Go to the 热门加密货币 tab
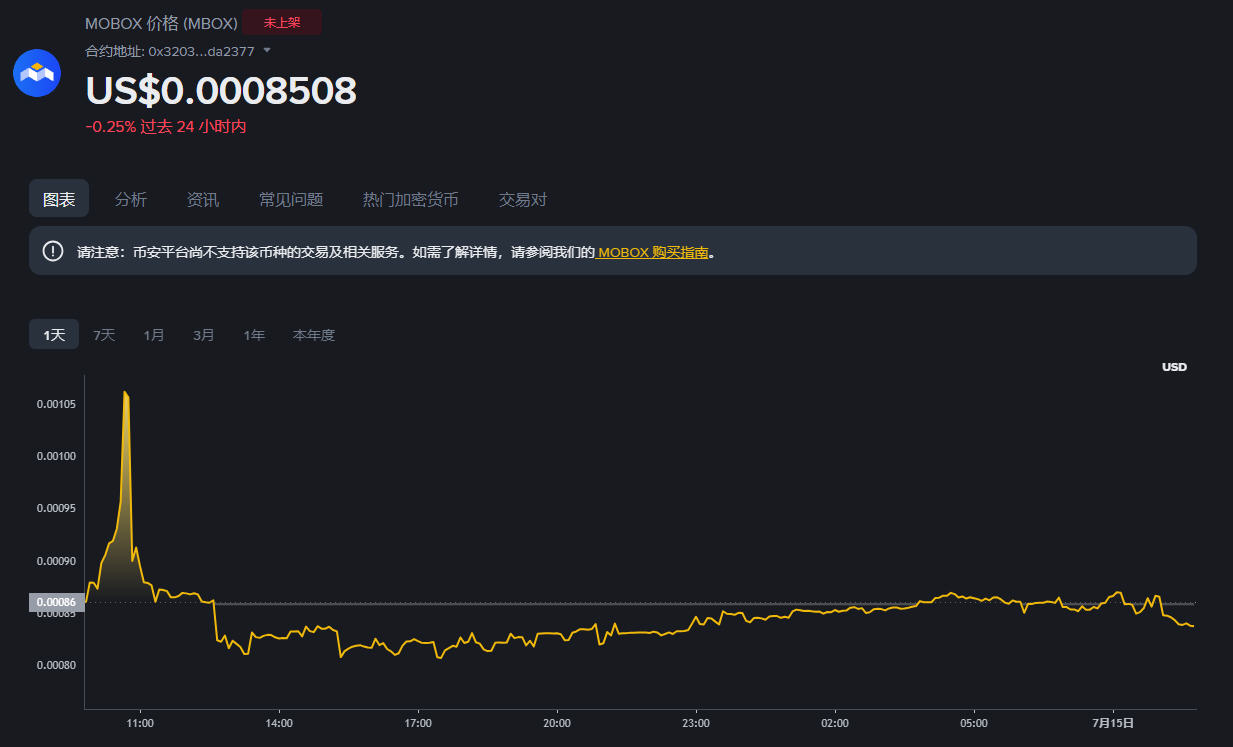 [411, 199]
